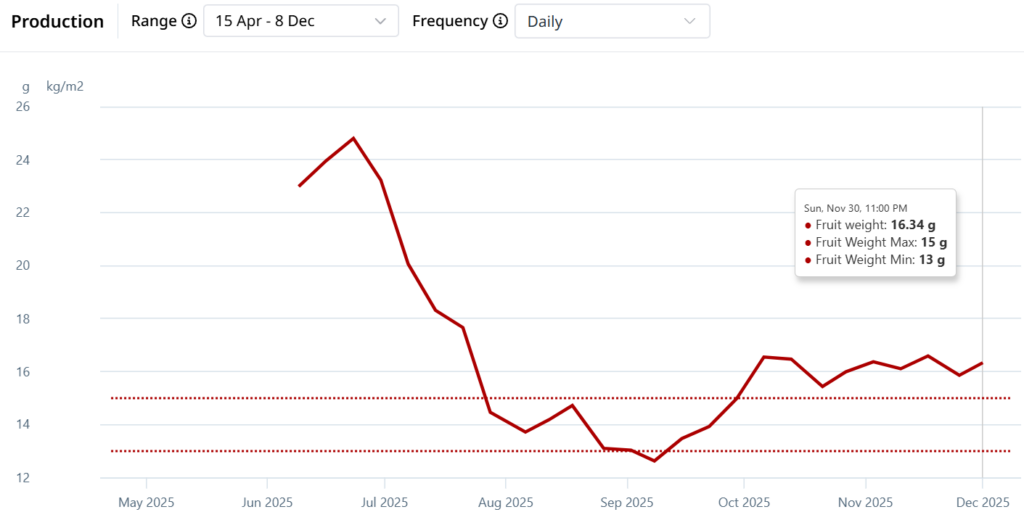Click the red bullet beside Fruit Weight Max
Image resolution: width=1024 pixels, height=520 pixels.
808,243
